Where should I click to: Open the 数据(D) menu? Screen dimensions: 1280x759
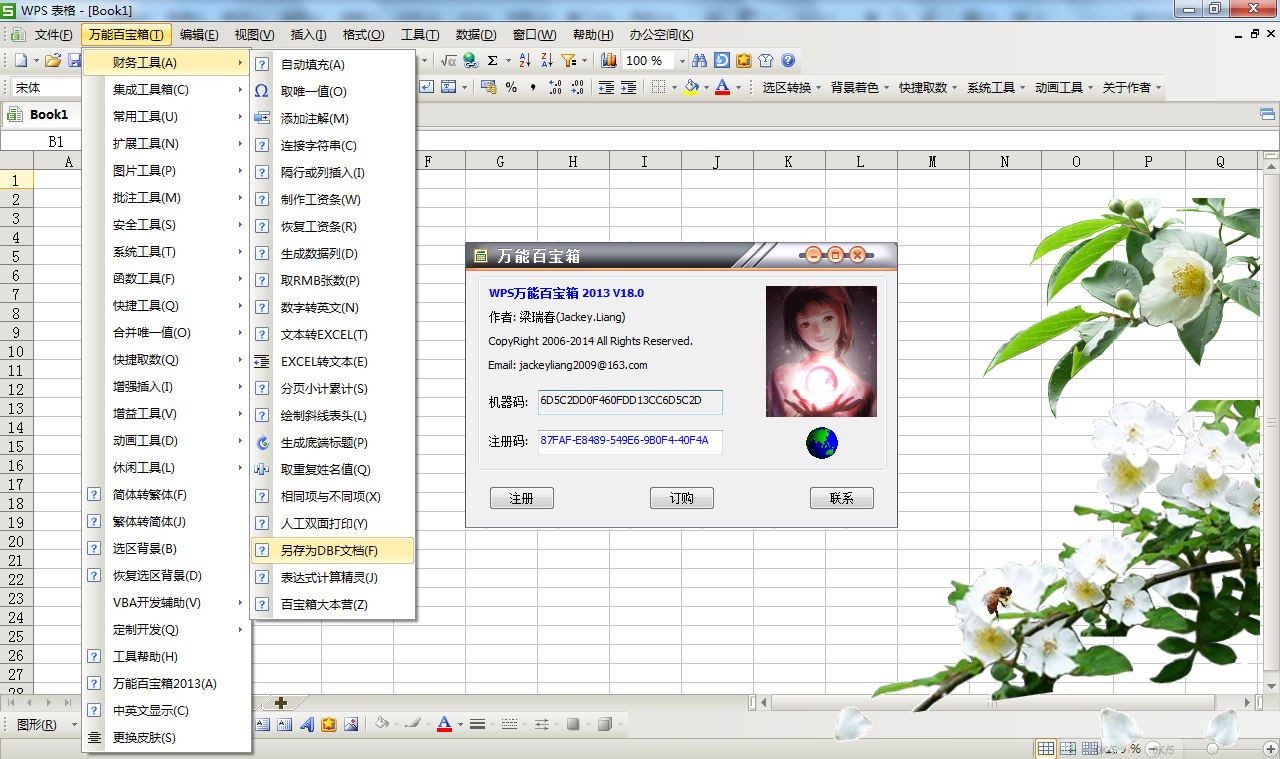tap(476, 34)
